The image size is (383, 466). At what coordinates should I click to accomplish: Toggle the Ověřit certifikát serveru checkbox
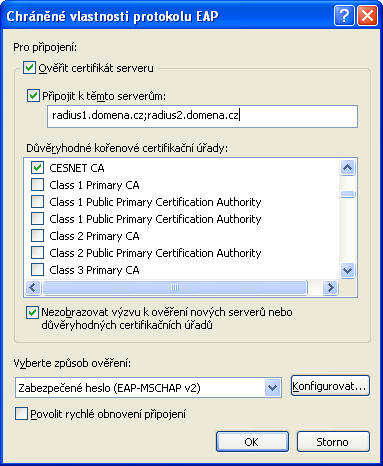(x=29, y=68)
